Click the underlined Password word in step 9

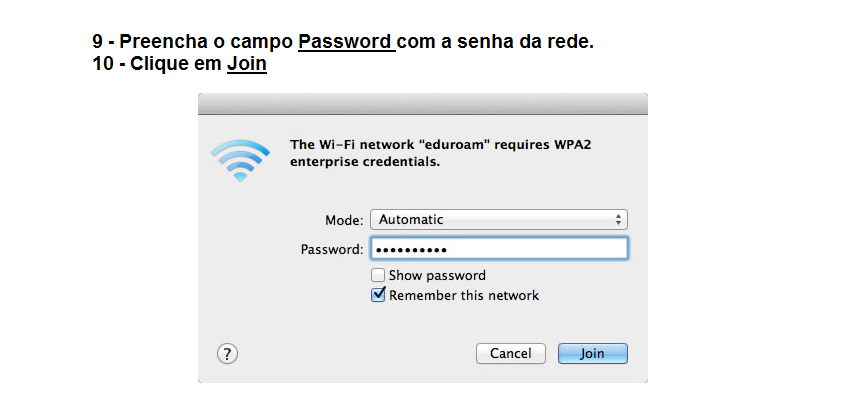click(346, 41)
